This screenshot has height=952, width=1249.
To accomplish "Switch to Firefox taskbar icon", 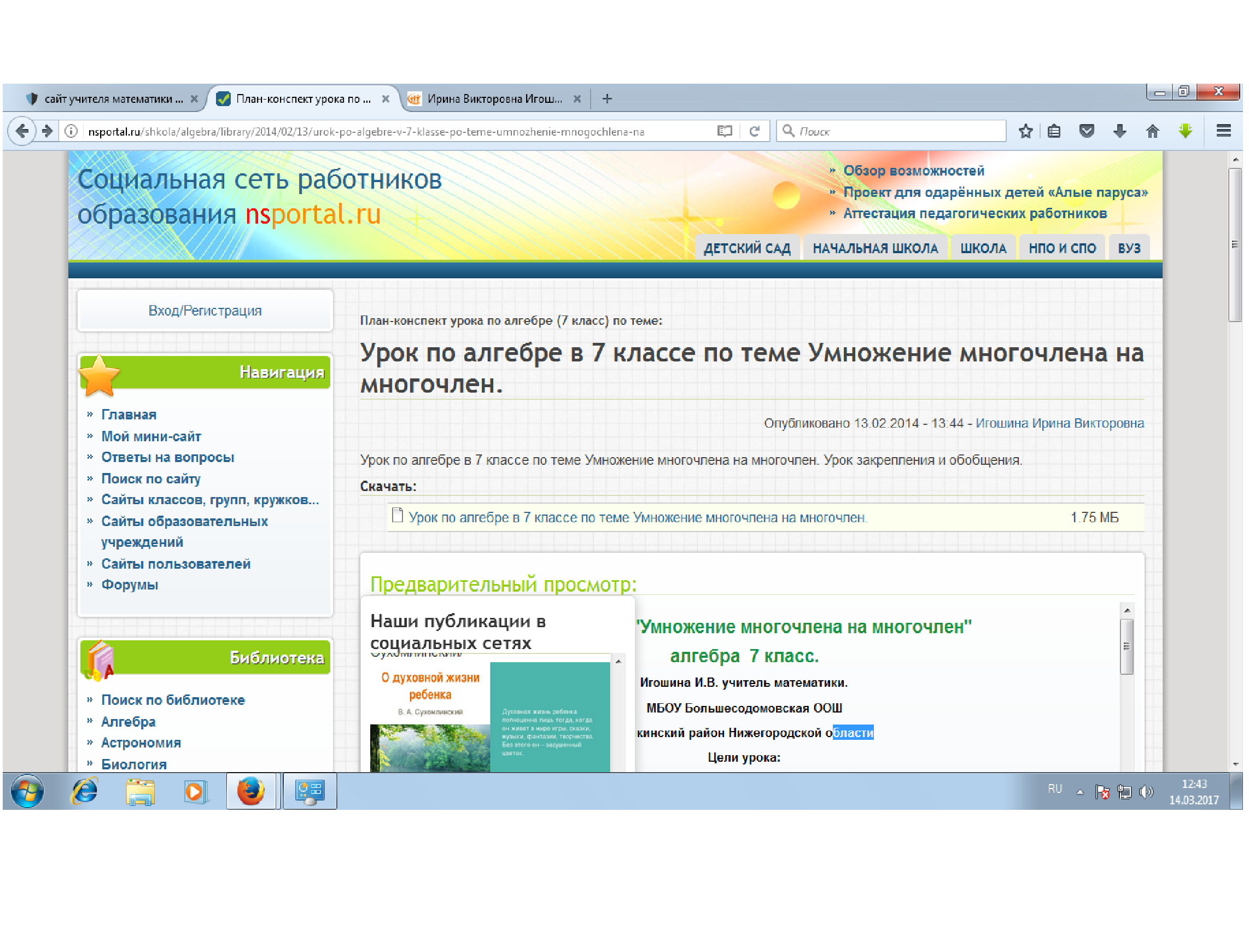I will pyautogui.click(x=251, y=791).
